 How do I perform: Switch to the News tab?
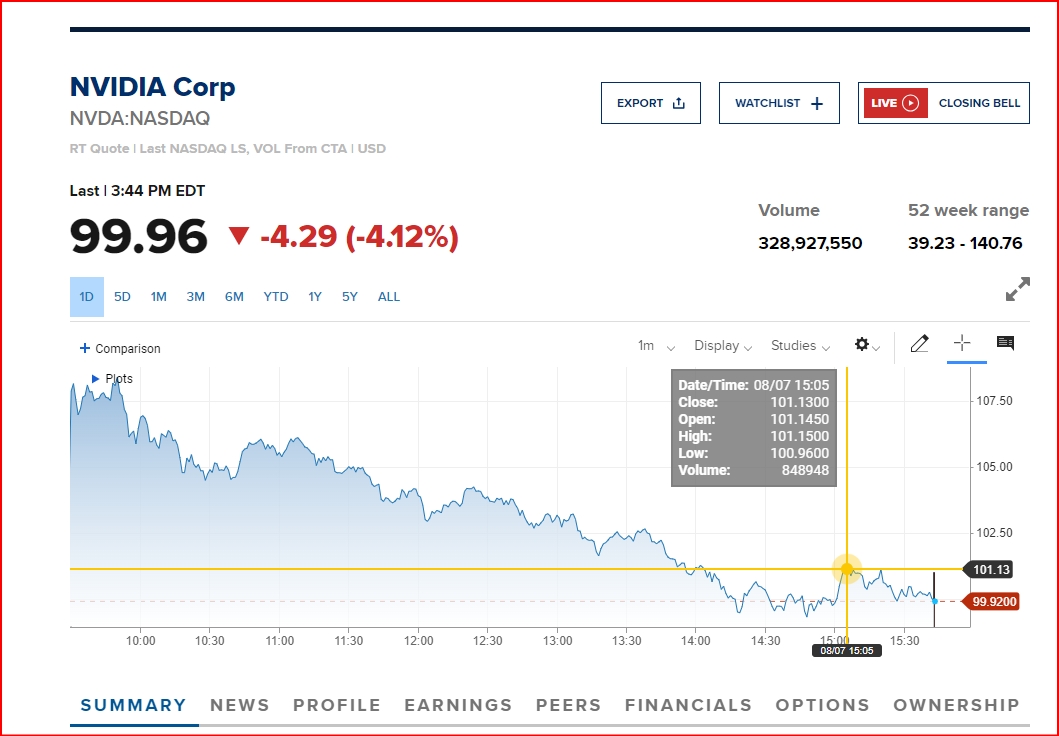pyautogui.click(x=240, y=705)
